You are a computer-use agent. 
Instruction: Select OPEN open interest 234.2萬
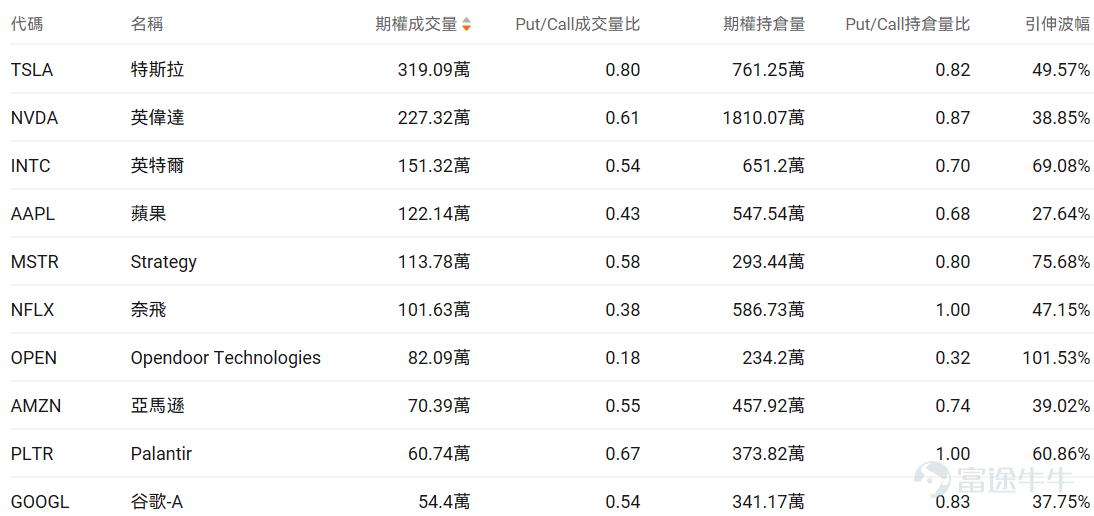(x=773, y=358)
